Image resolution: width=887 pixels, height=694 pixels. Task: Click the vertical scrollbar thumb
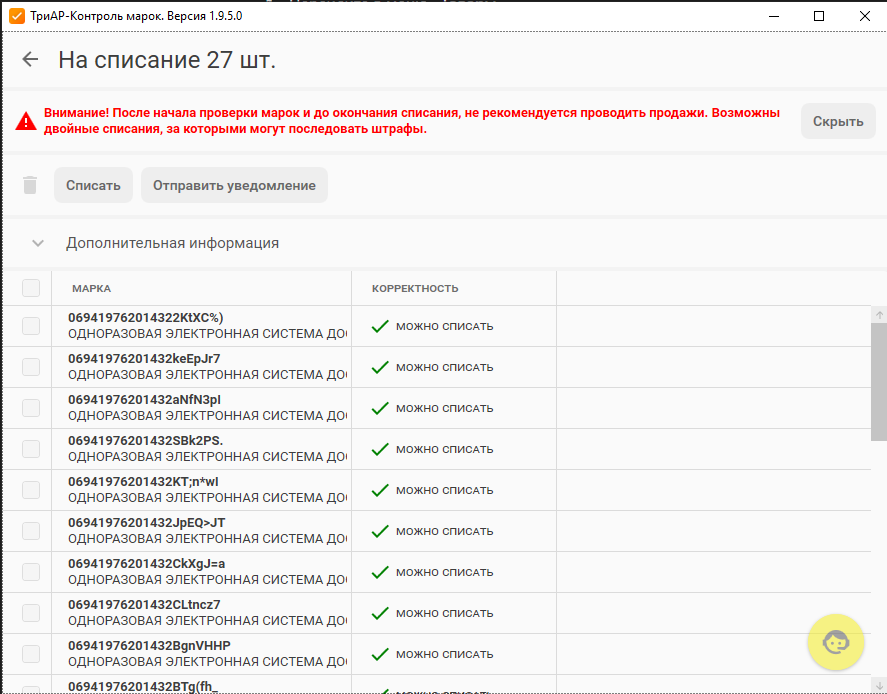coord(879,382)
